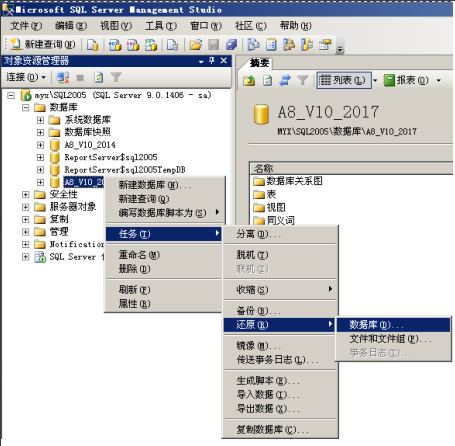Screen dimensions: 455x446
Task: Open the dropdown arrow next to 列表(L)
Action: 375,80
